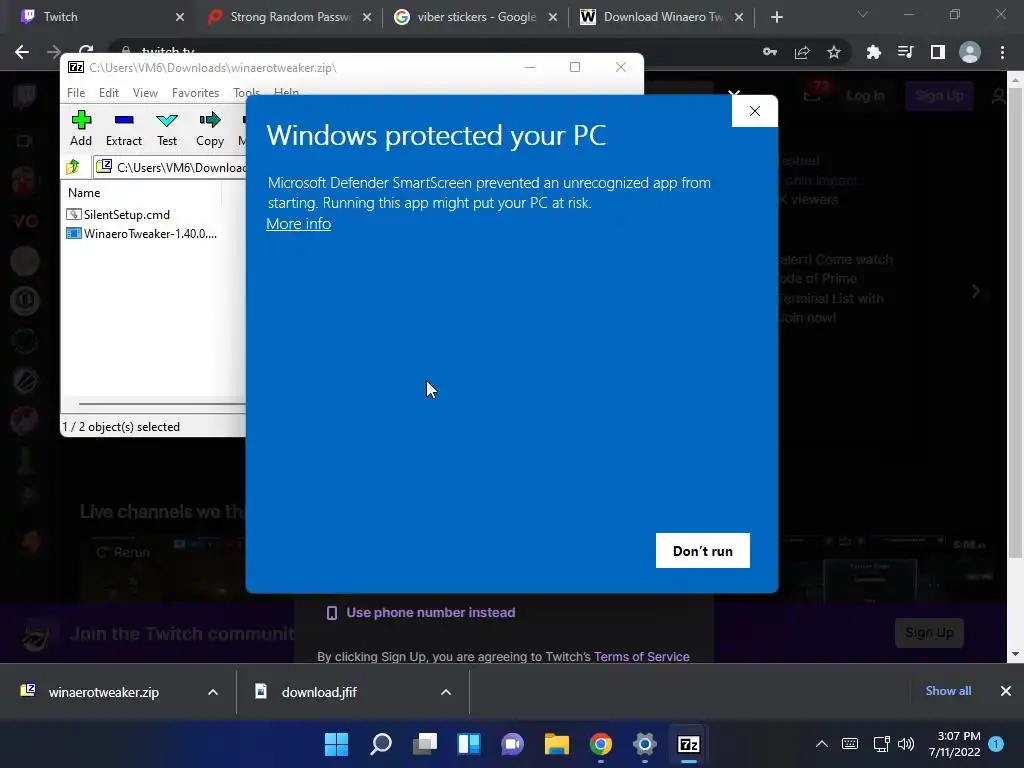Viewport: 1024px width, 768px height.
Task: Close the viber stickers tab
Action: click(x=553, y=17)
